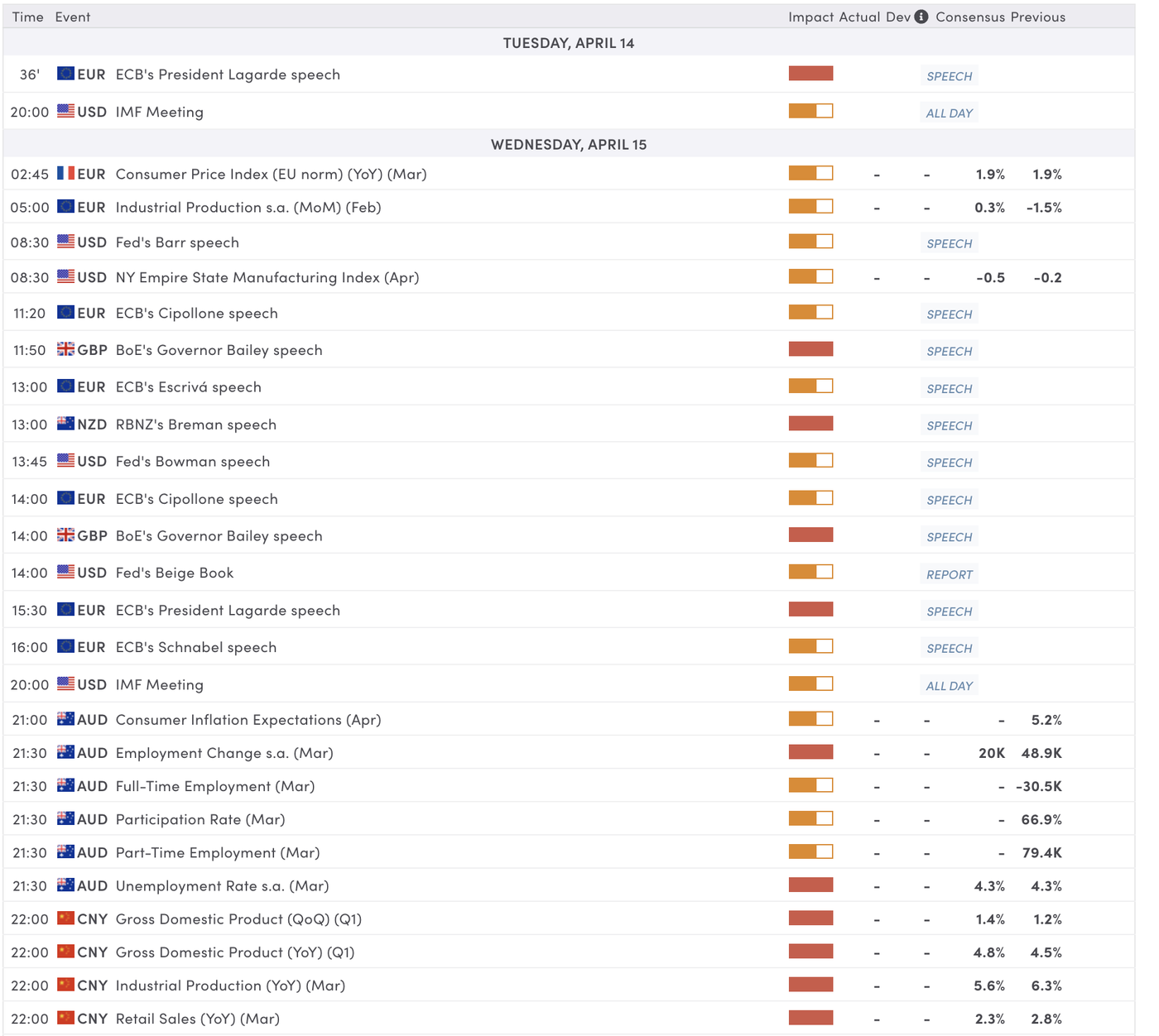
Task: Click the Actual column header
Action: (859, 17)
